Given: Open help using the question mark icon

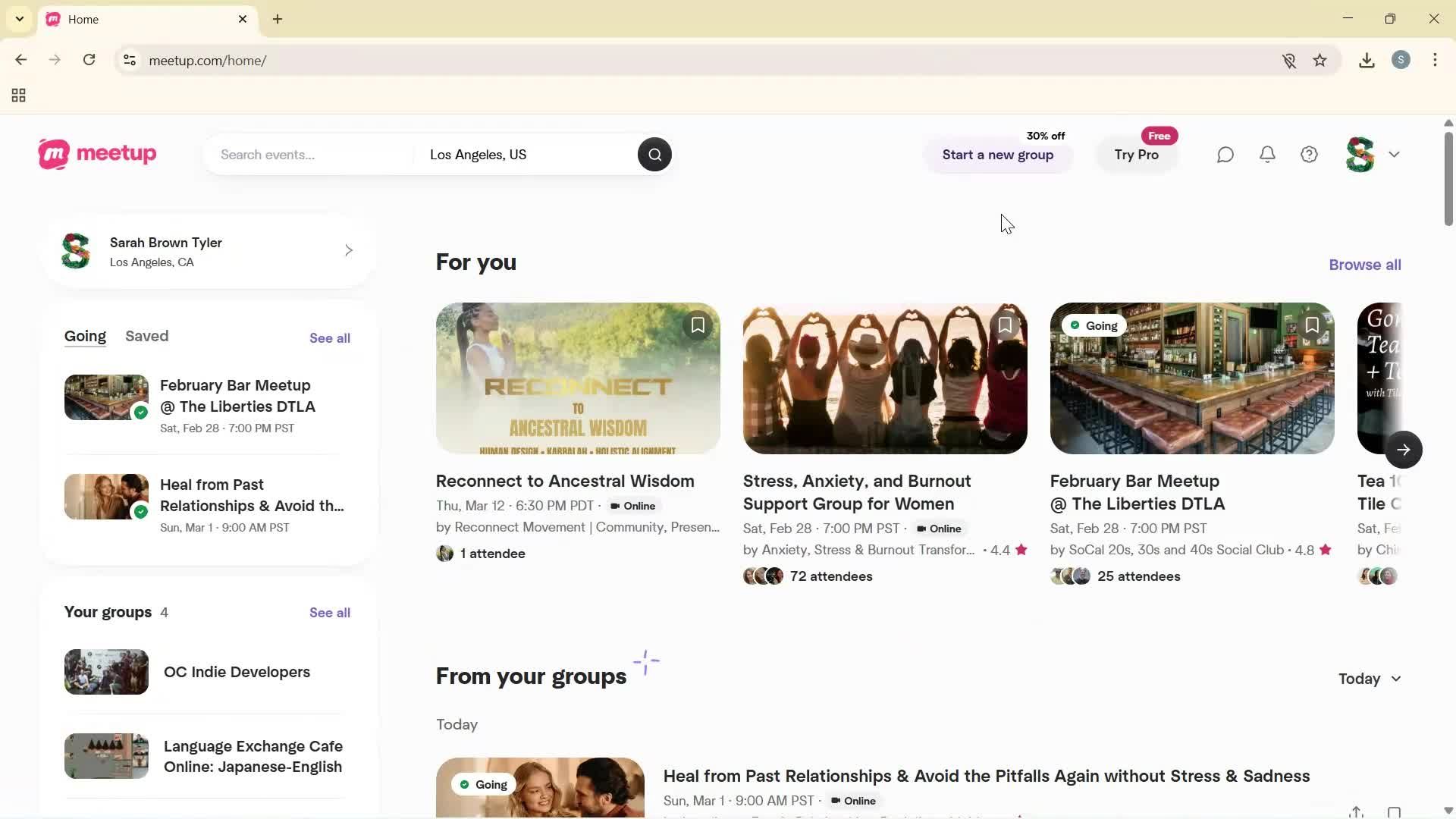Looking at the screenshot, I should [x=1309, y=154].
